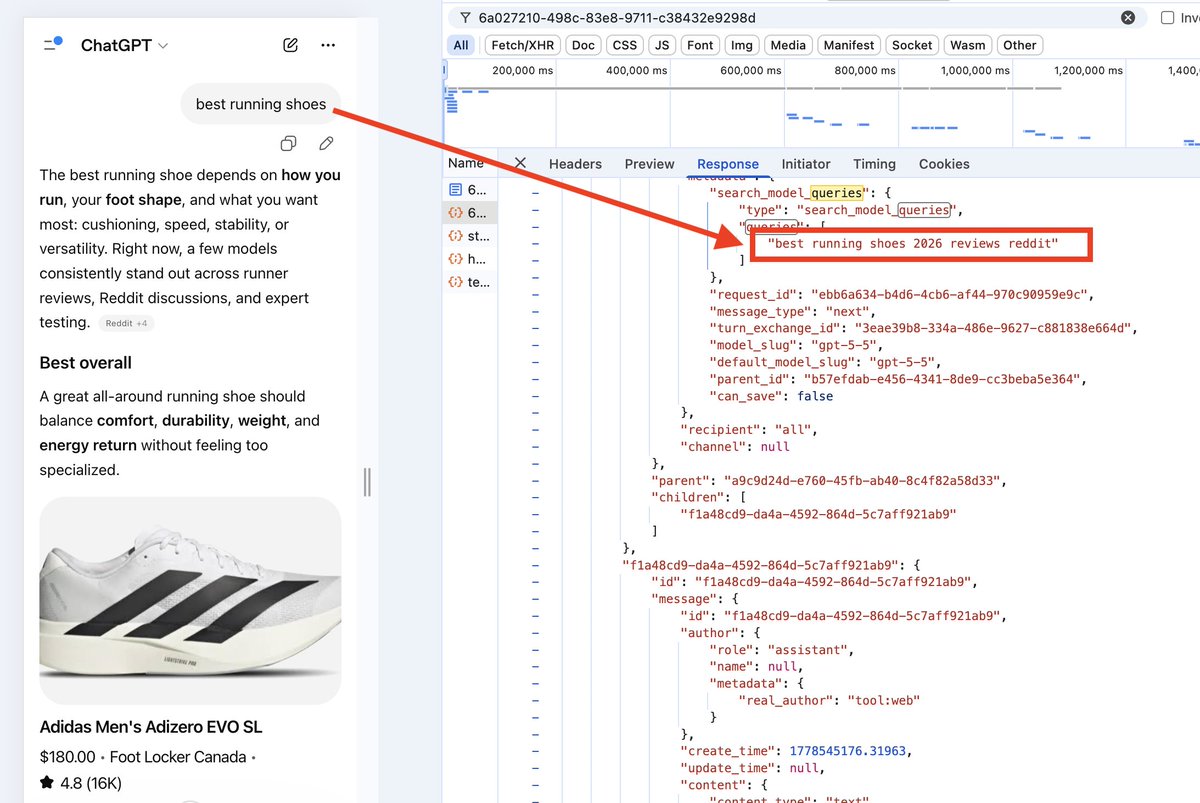Clear the network filter with the X icon
The width and height of the screenshot is (1200, 803).
(1128, 17)
